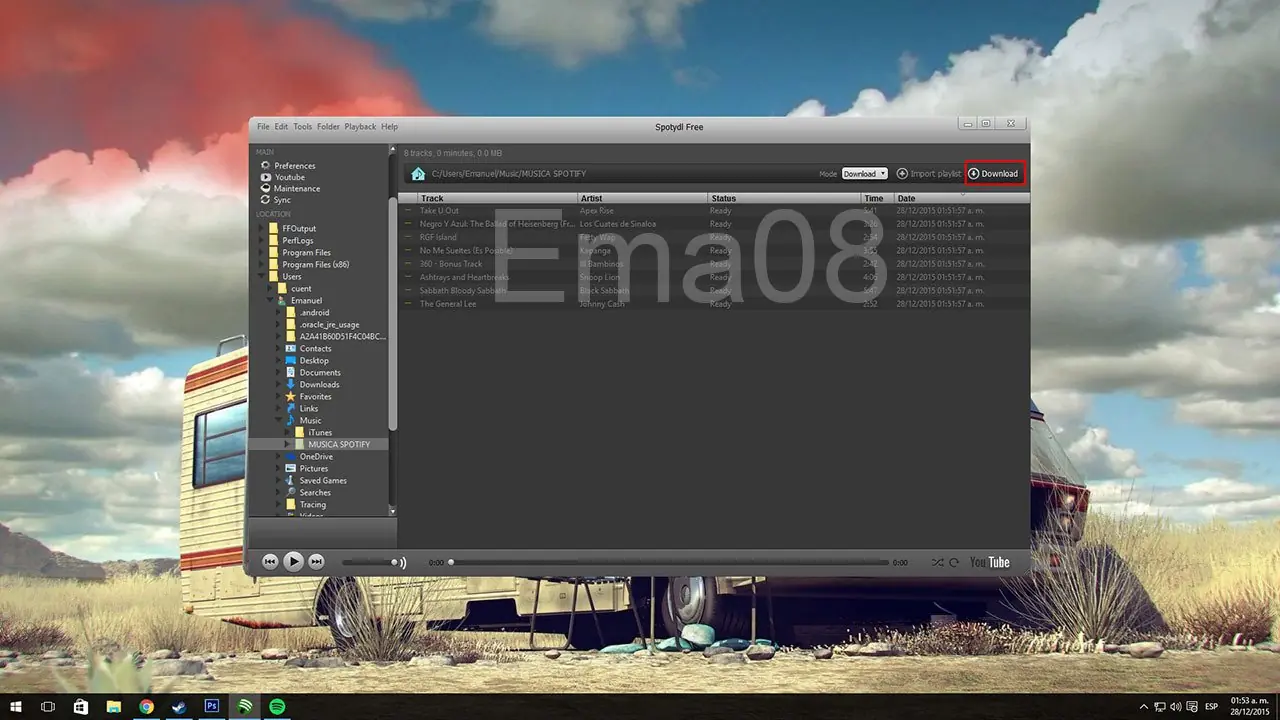Expand the .android folder node
The height and width of the screenshot is (720, 1280).
pyautogui.click(x=279, y=313)
